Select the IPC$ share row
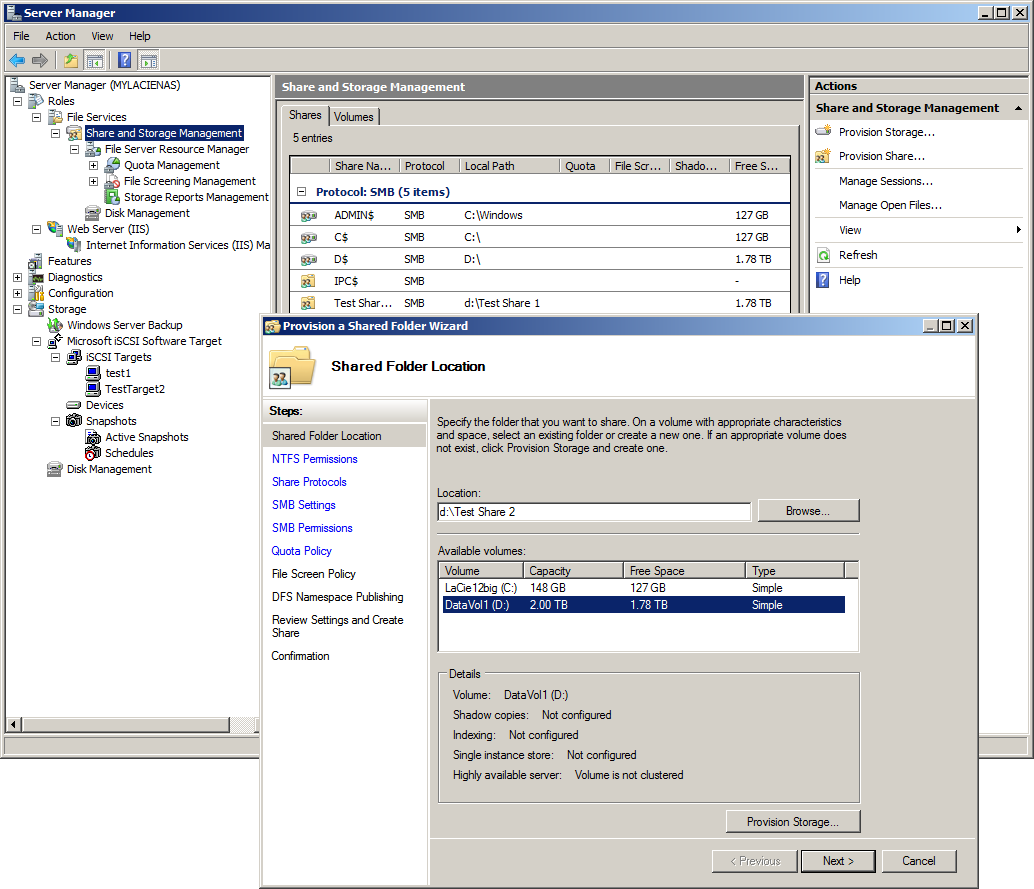This screenshot has width=1034, height=889. coord(539,281)
